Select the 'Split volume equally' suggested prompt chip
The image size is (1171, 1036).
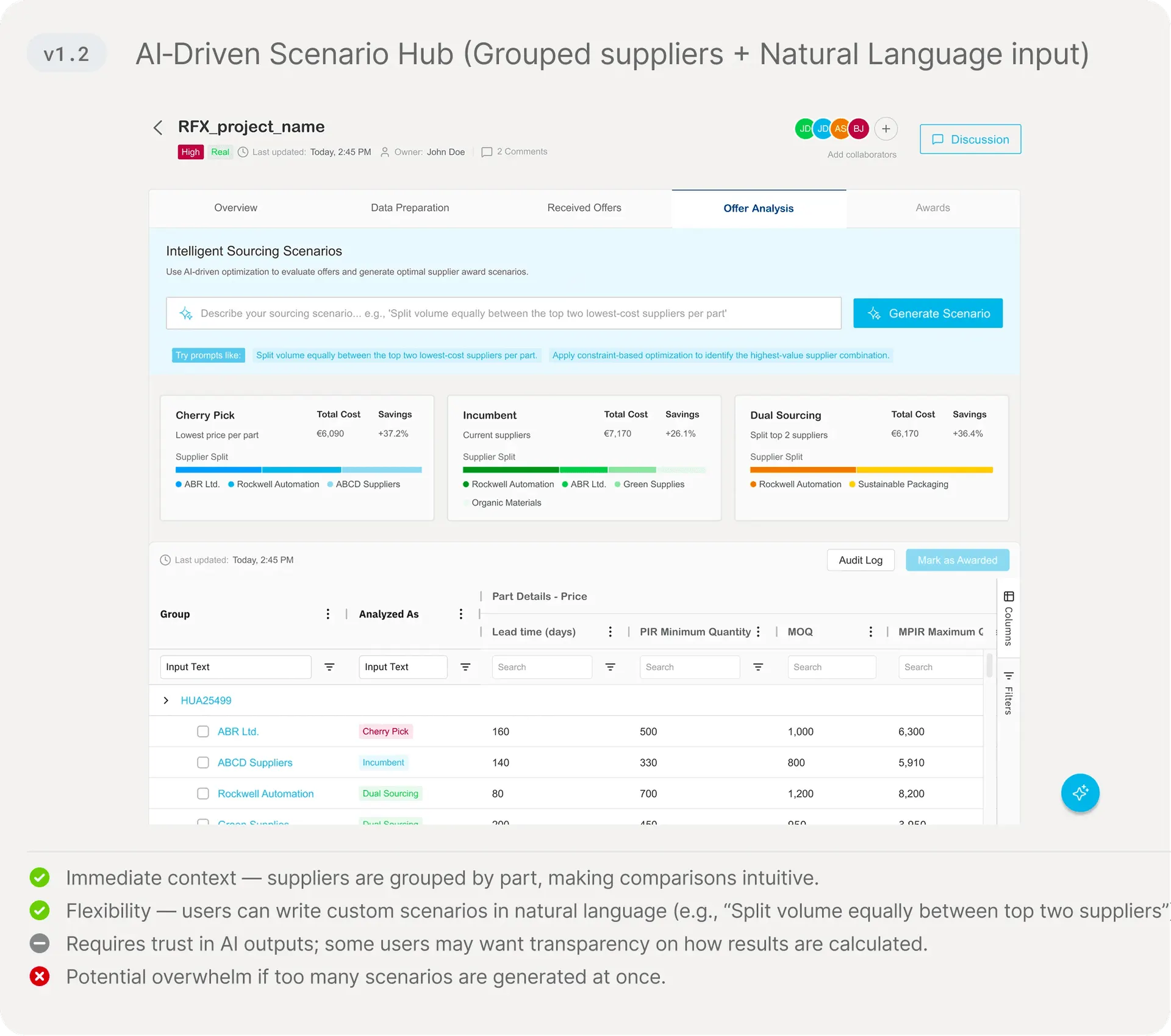tap(396, 355)
